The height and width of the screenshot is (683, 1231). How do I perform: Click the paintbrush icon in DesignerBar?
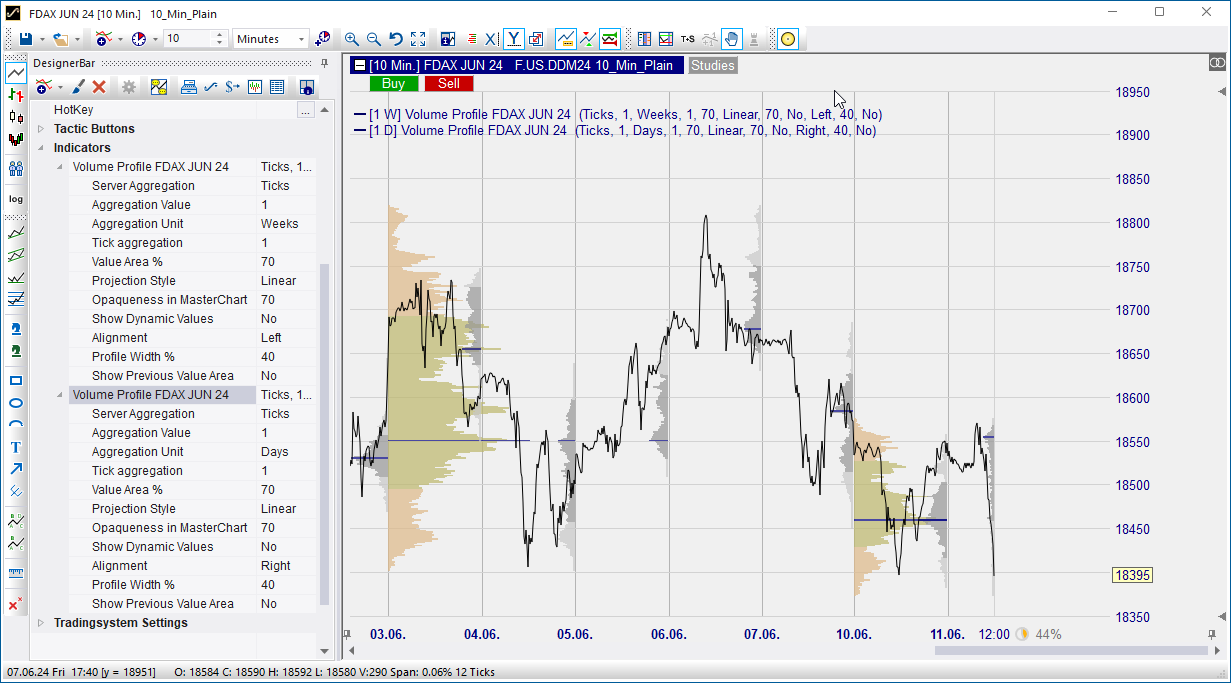coord(78,87)
